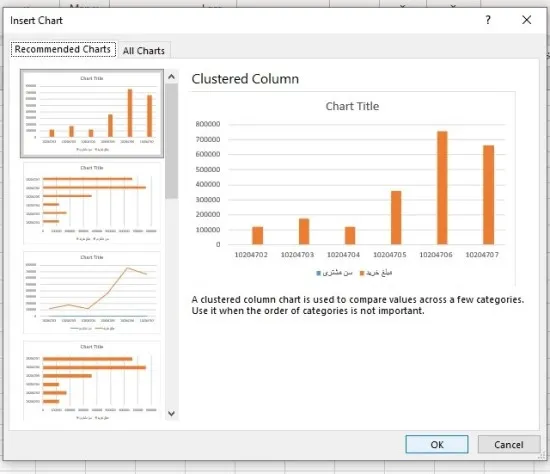Close the Insert Chart dialog
550x474 pixels.
(526, 20)
